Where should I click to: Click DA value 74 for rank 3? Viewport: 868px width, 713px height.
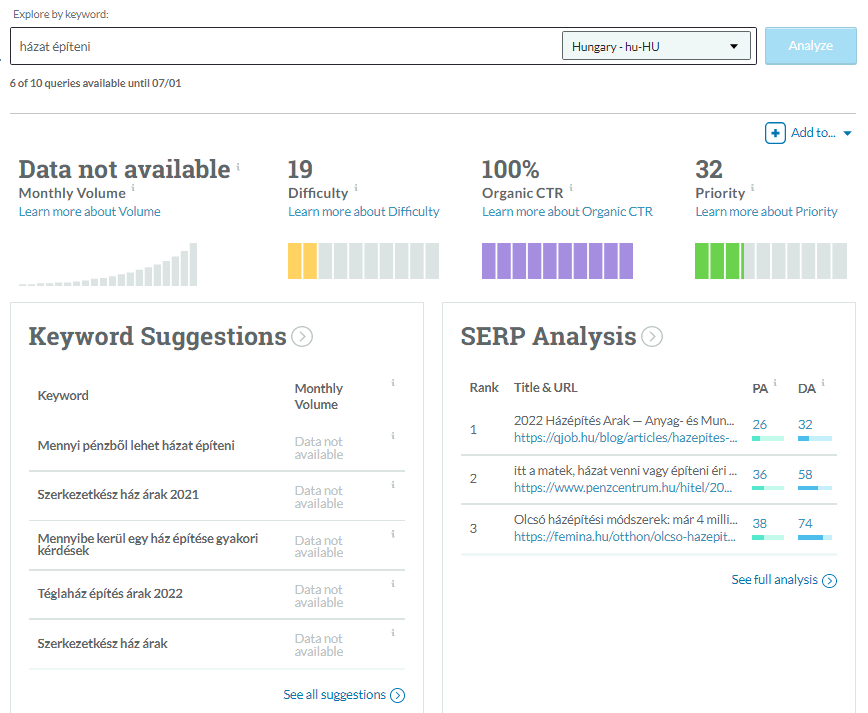[805, 524]
